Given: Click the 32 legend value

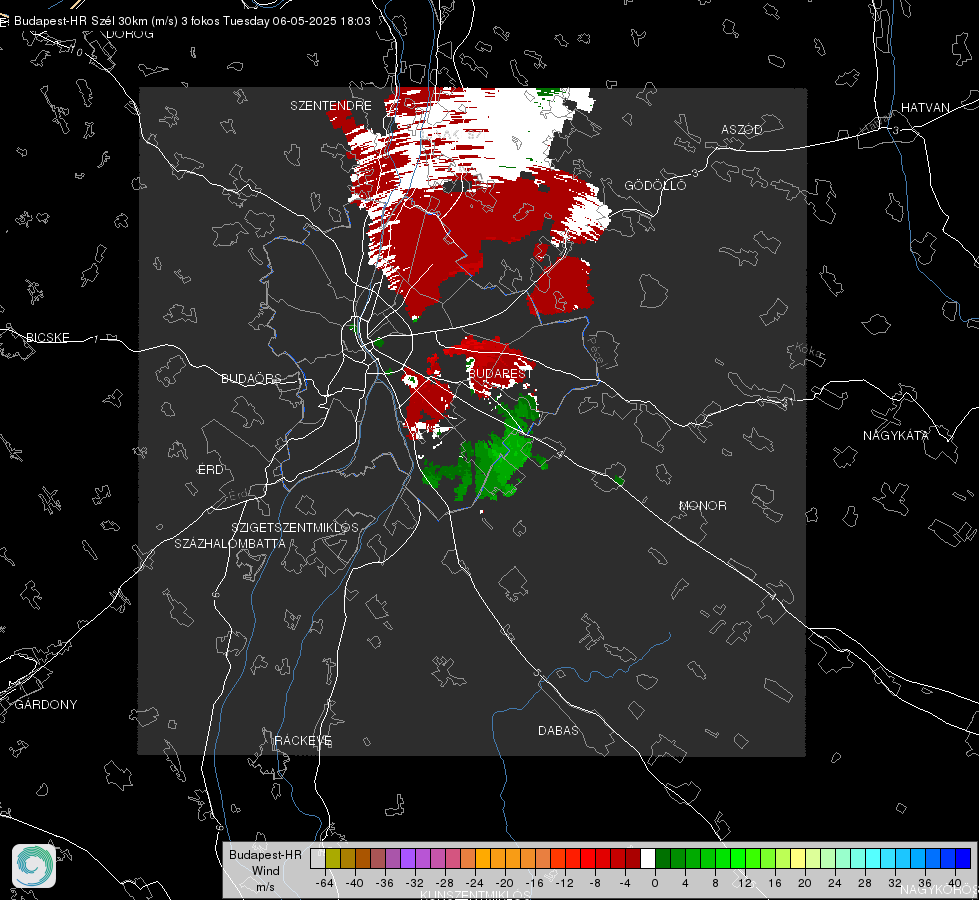Looking at the screenshot, I should [895, 883].
